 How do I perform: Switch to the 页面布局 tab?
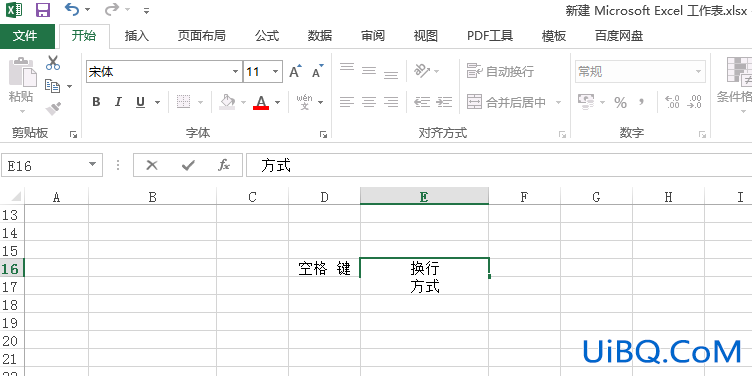coord(201,35)
